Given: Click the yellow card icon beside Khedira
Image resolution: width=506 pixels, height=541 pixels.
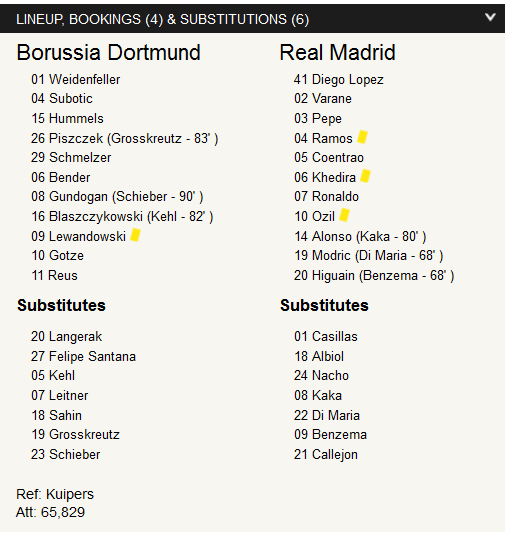Looking at the screenshot, I should click(365, 176).
